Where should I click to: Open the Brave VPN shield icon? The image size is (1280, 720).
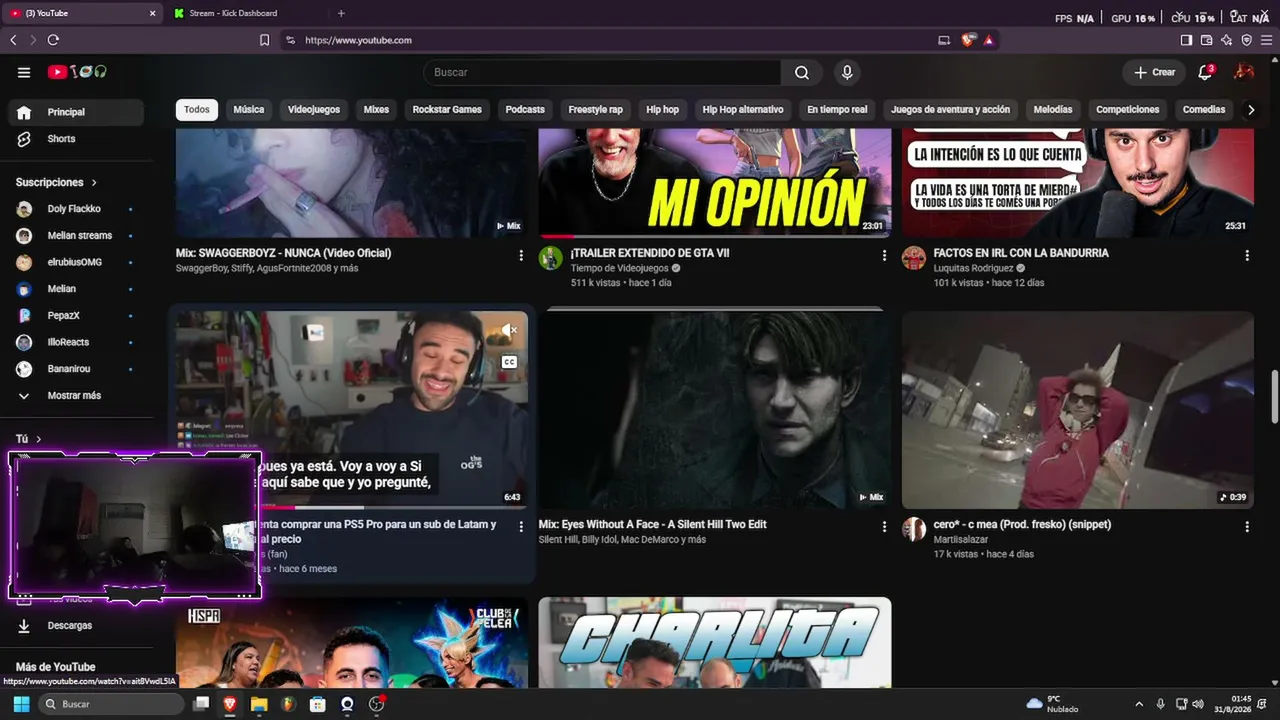tap(1247, 40)
